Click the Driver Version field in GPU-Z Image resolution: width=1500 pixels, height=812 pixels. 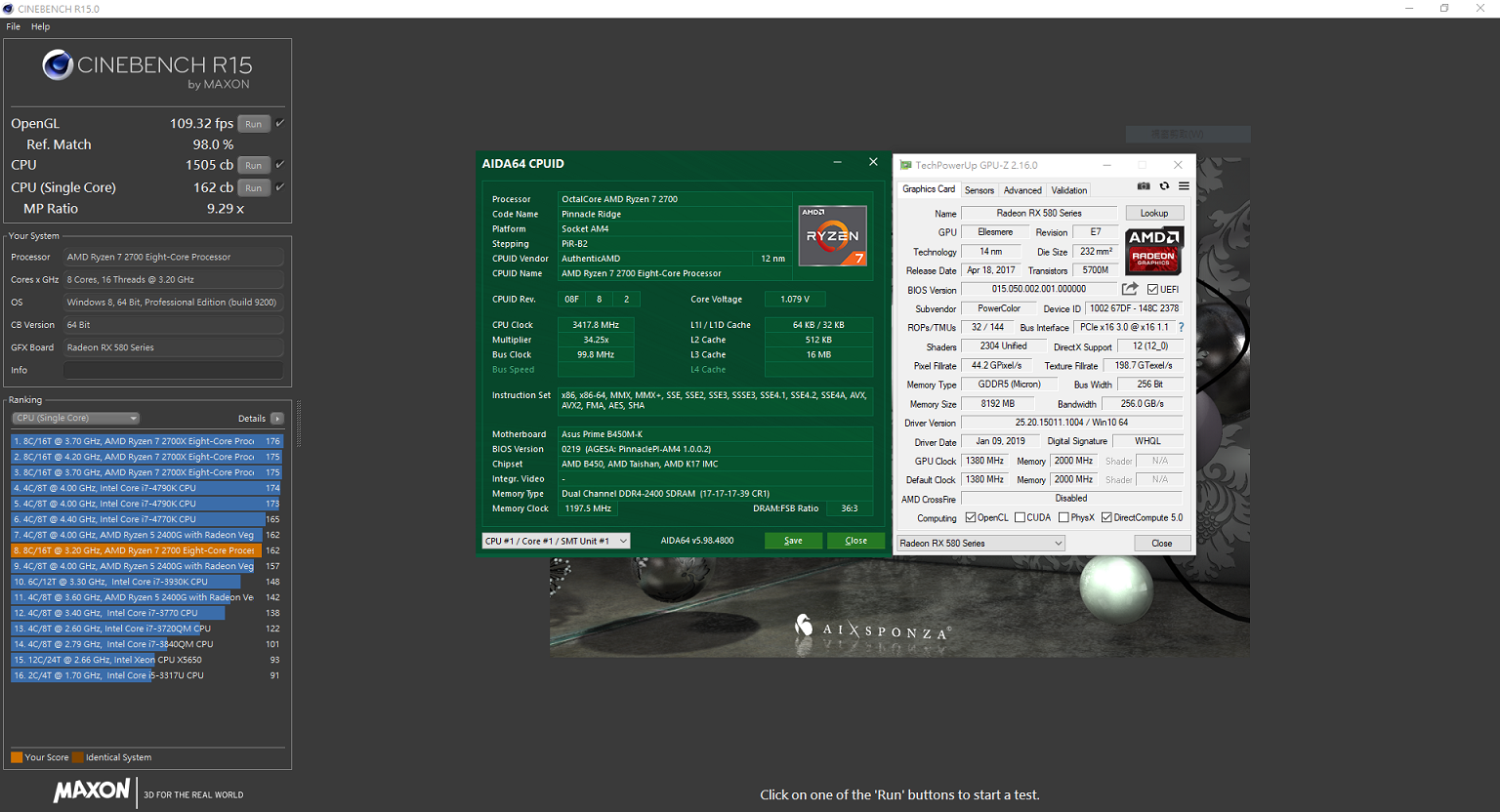click(1071, 423)
